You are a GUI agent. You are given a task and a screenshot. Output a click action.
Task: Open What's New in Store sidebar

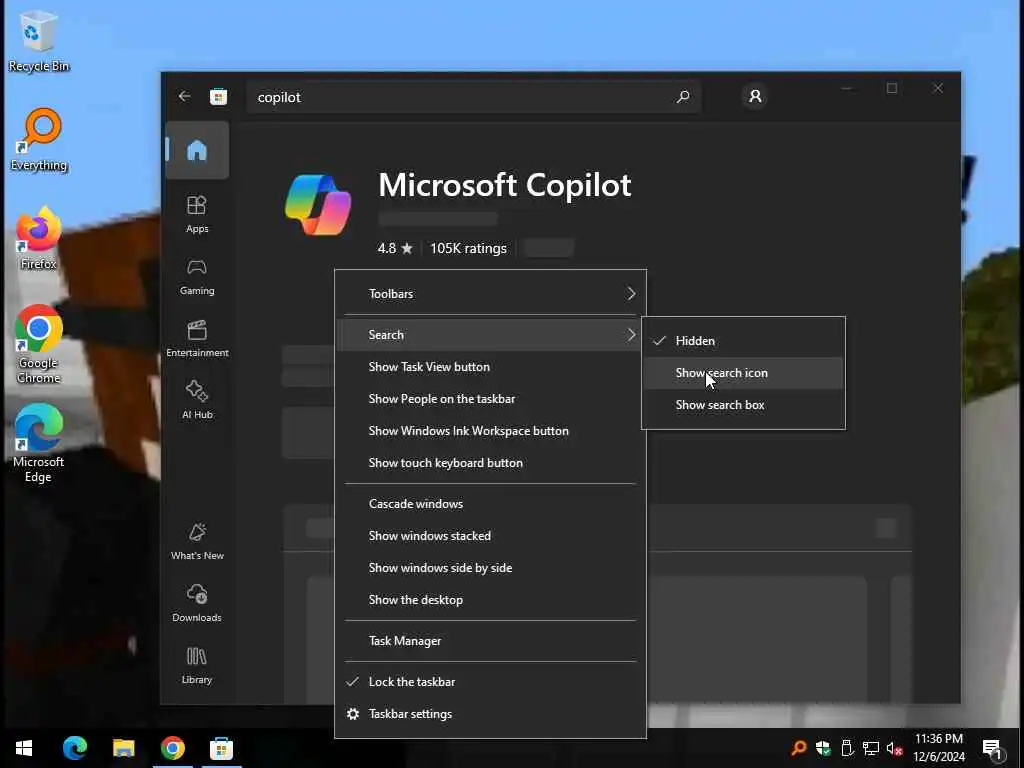click(x=197, y=541)
